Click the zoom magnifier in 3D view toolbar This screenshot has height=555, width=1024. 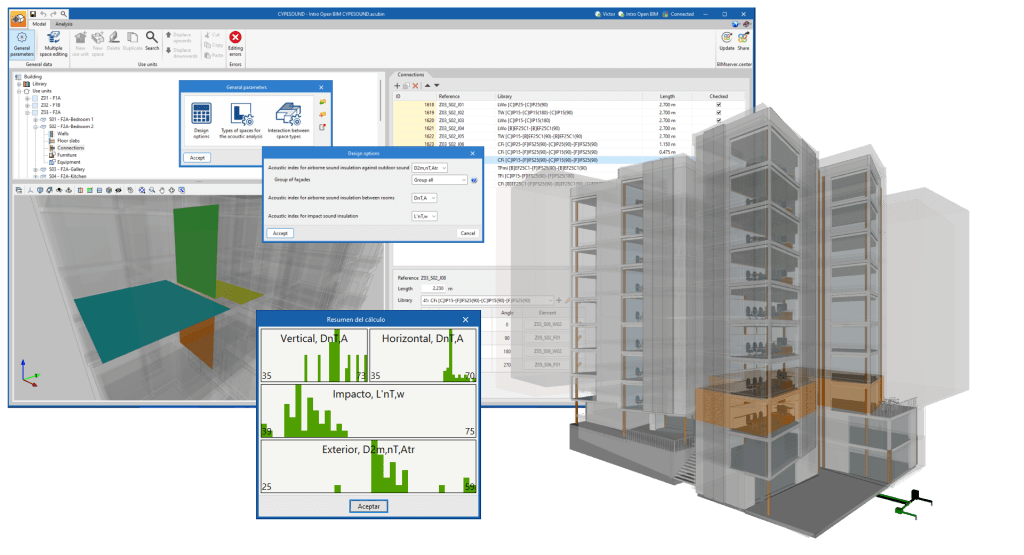(152, 190)
